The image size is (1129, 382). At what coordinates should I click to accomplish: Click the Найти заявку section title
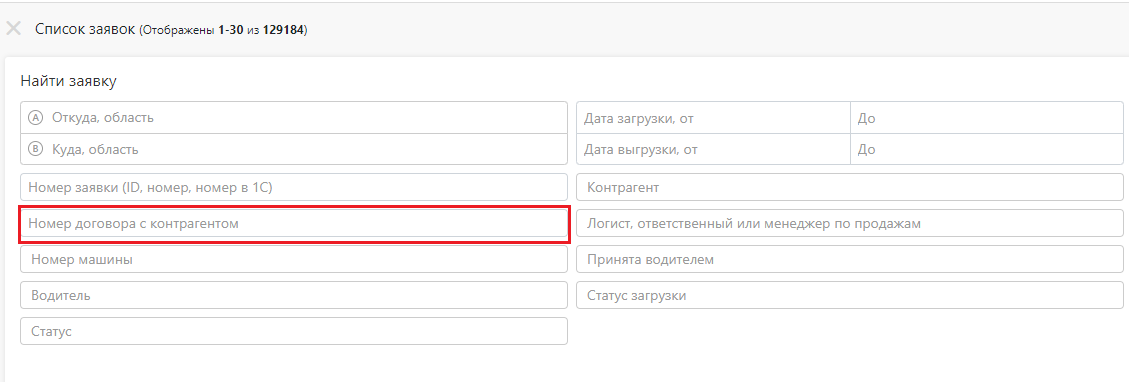(x=68, y=81)
